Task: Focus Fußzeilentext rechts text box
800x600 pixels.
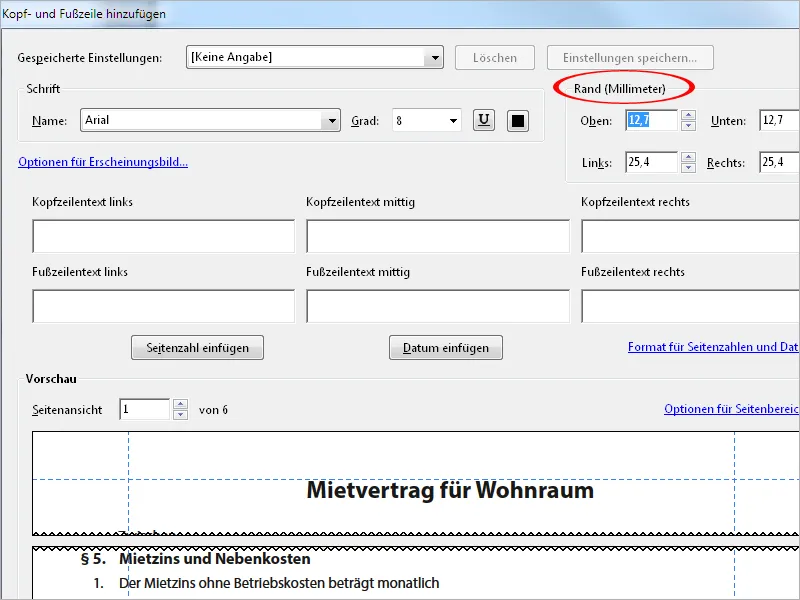Action: [x=690, y=306]
